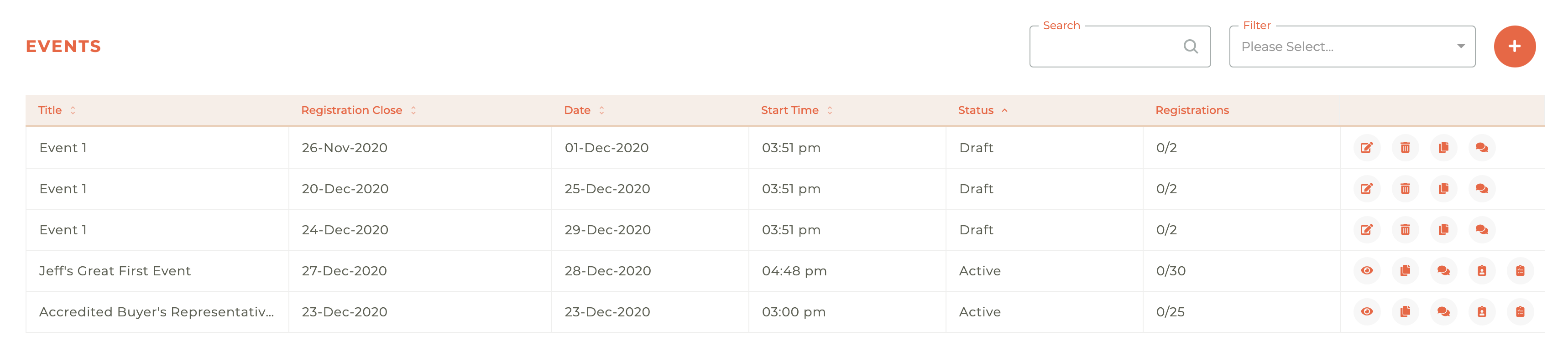Image resolution: width=1568 pixels, height=341 pixels.
Task: Edit the Event 1 closing 26-Nov-2020
Action: [x=1366, y=148]
